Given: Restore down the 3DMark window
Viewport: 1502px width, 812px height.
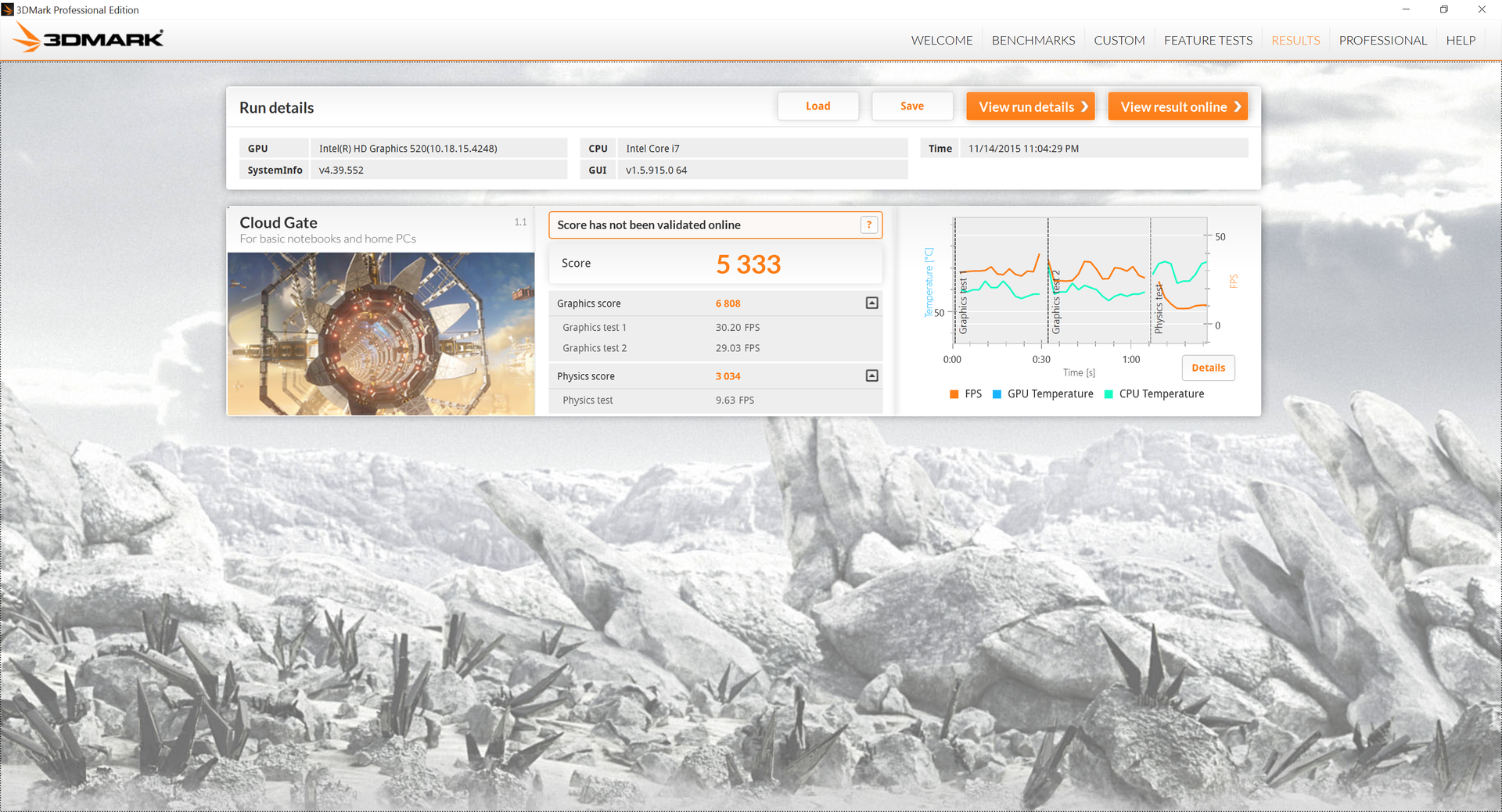Looking at the screenshot, I should pyautogui.click(x=1444, y=9).
